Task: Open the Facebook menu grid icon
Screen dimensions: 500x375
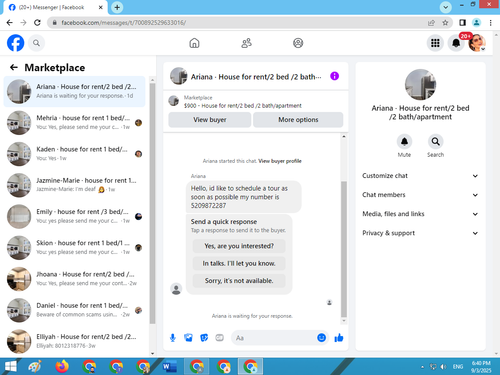Action: 435,43
